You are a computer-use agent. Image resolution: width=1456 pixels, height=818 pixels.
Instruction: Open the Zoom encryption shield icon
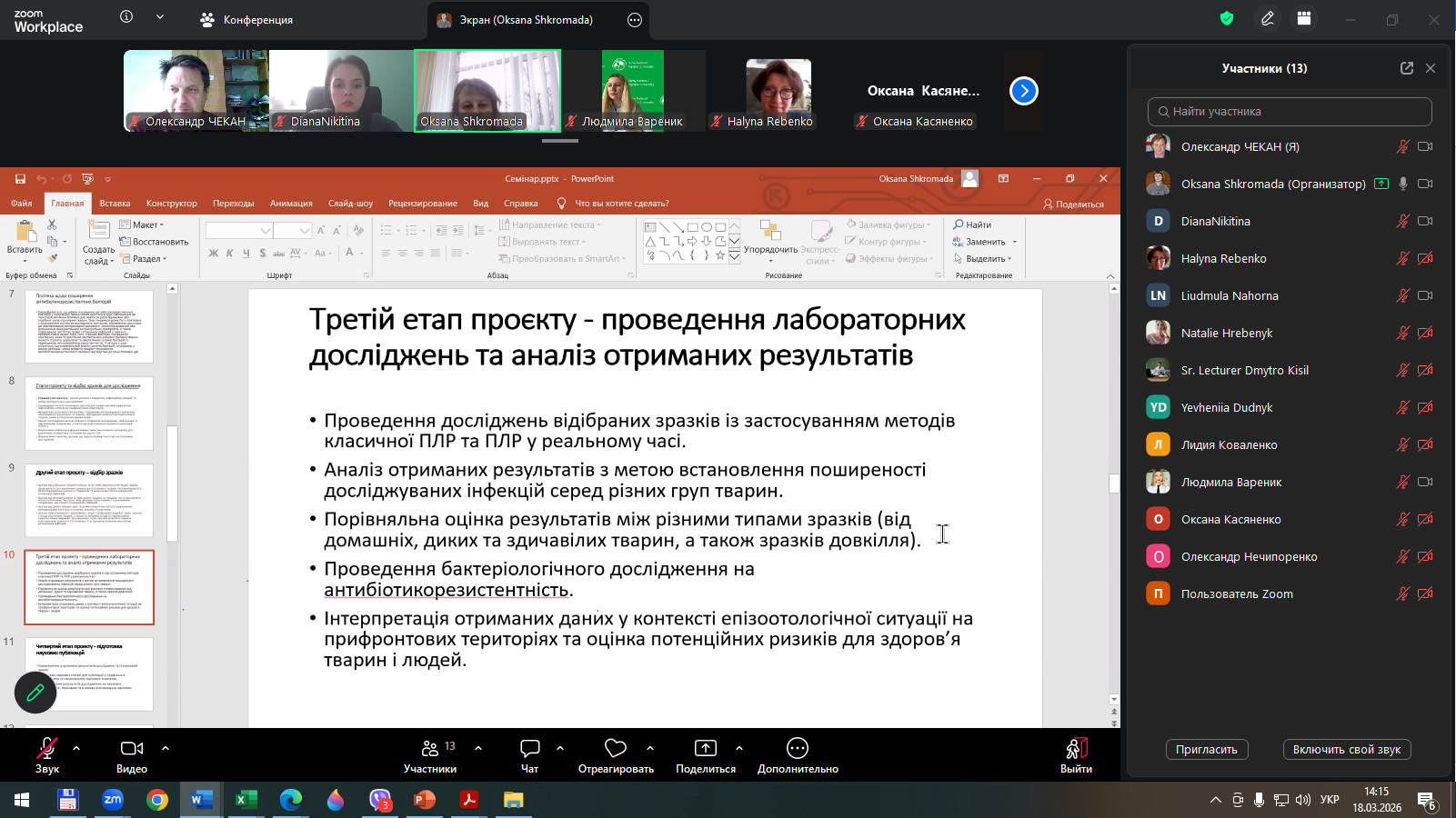[1227, 19]
